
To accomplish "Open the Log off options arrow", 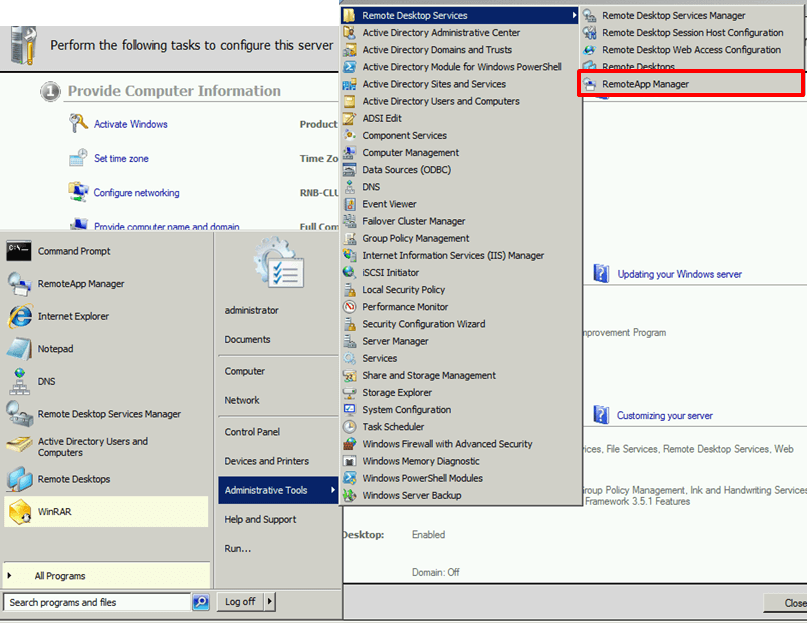I will pyautogui.click(x=270, y=602).
